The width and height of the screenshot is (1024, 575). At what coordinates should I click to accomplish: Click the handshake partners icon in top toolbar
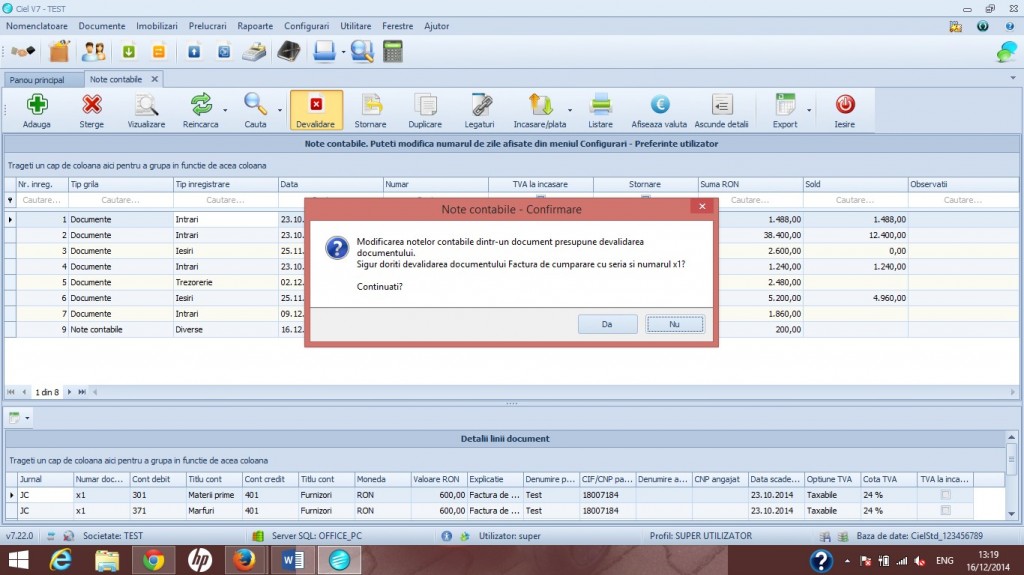[x=24, y=51]
